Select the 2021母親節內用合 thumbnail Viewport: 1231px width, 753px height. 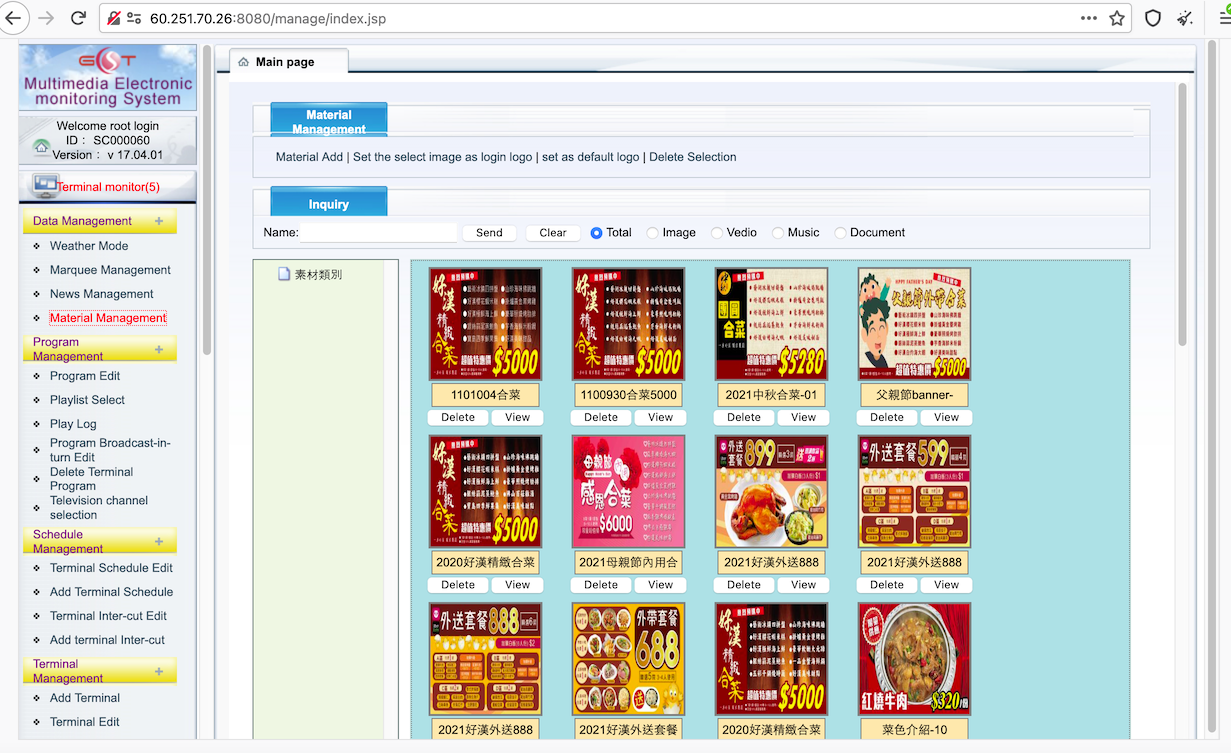click(628, 491)
